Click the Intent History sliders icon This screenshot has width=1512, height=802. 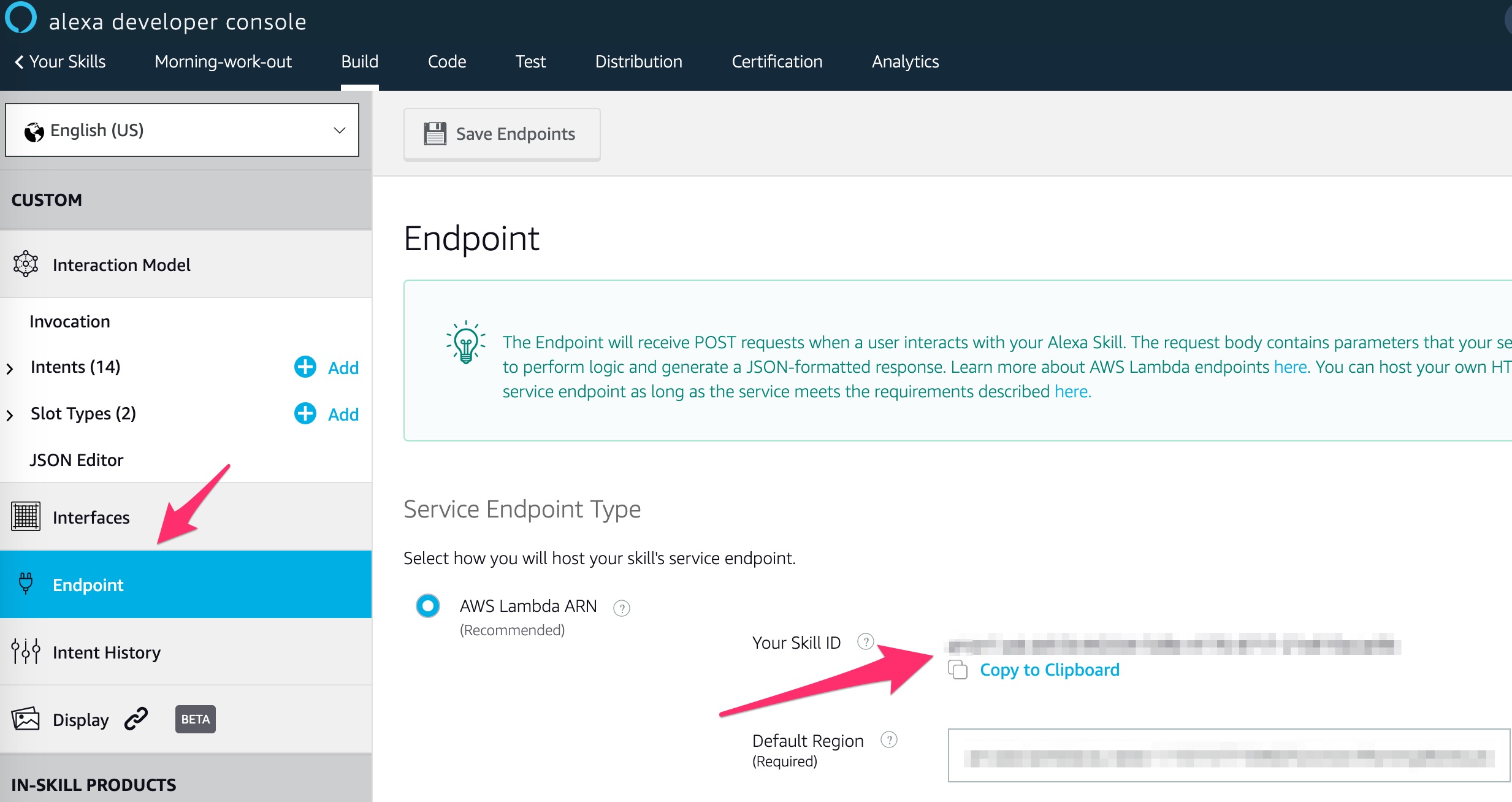(26, 651)
